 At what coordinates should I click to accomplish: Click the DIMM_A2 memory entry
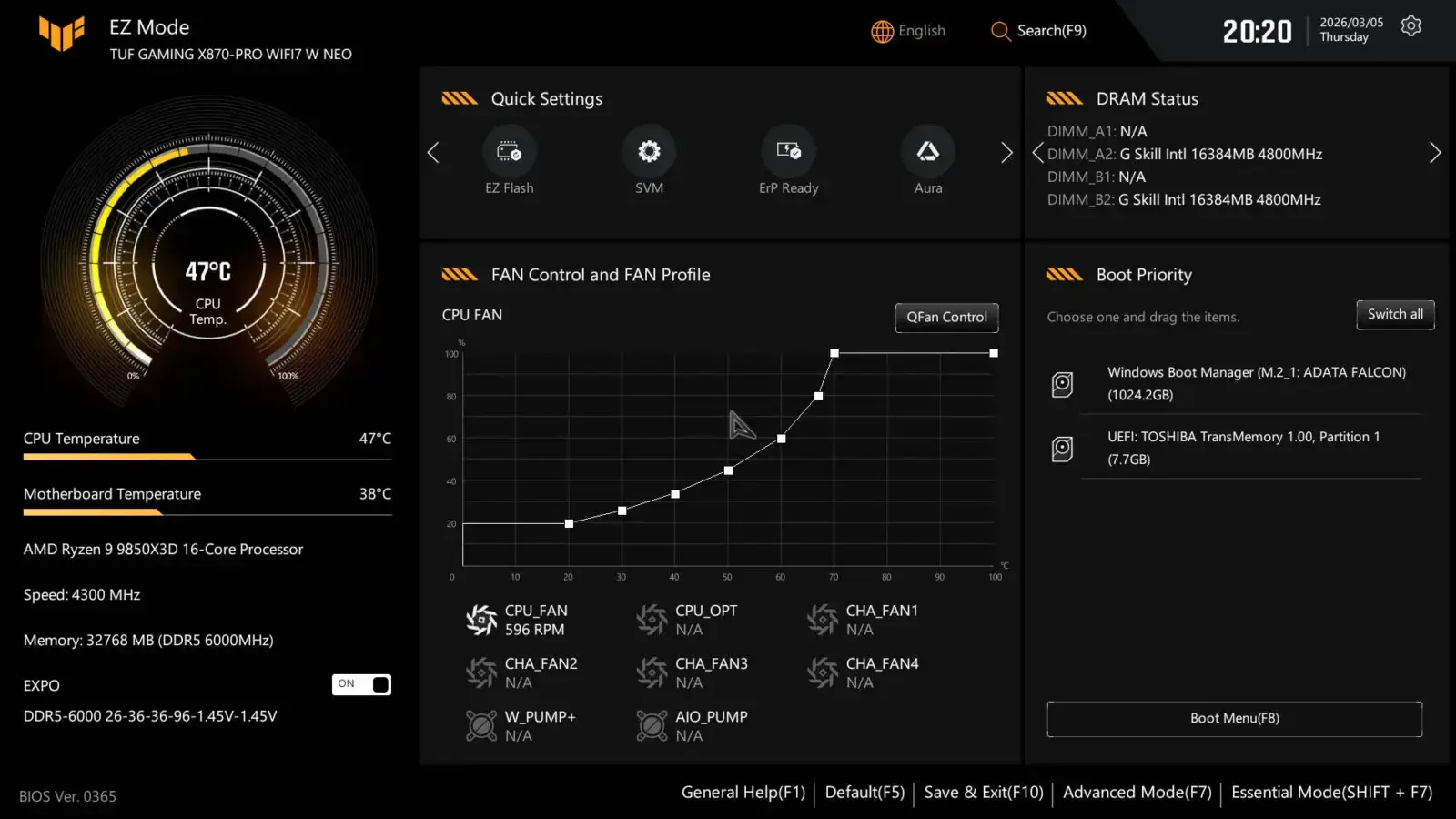click(x=1185, y=155)
